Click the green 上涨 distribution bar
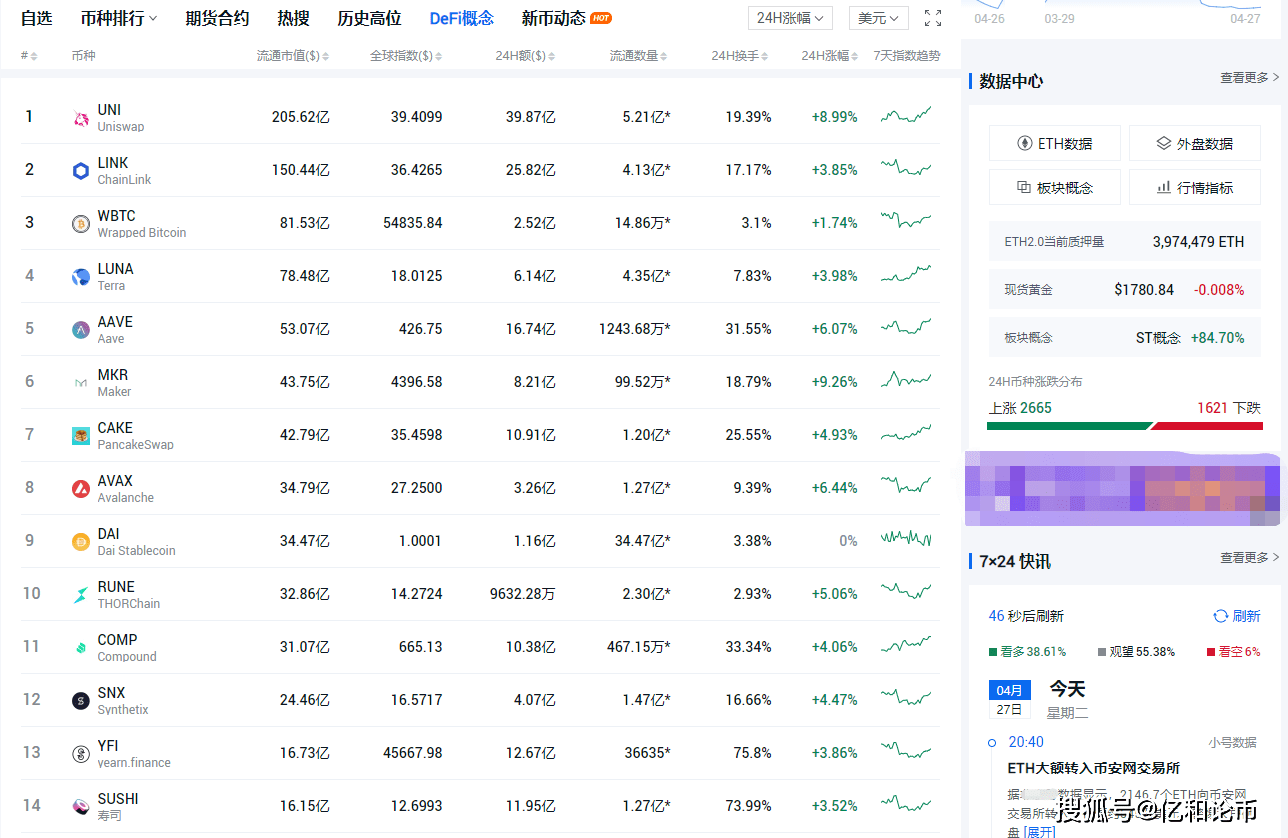The height and width of the screenshot is (838, 1288). tap(1069, 426)
